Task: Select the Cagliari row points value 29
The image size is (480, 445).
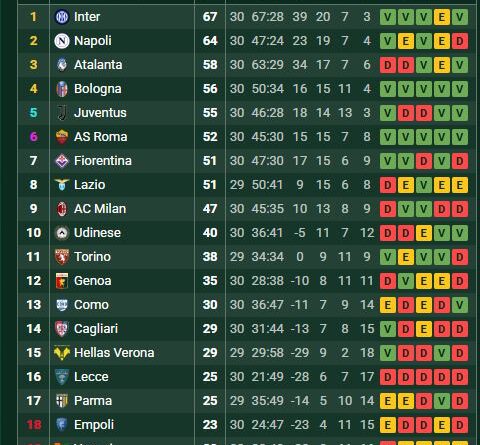Action: tap(210, 329)
